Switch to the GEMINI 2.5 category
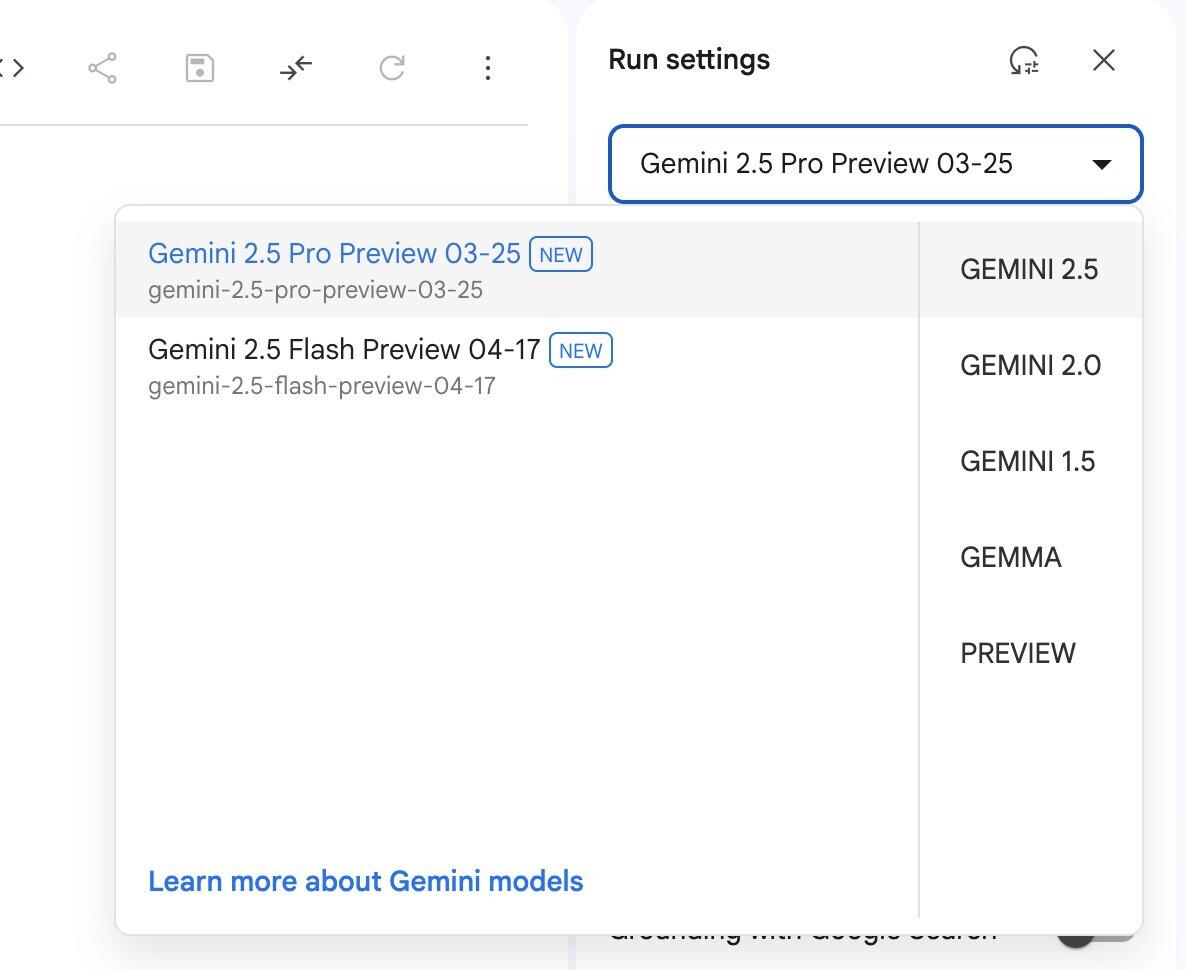Viewport: 1186px width, 970px height. [x=1029, y=269]
